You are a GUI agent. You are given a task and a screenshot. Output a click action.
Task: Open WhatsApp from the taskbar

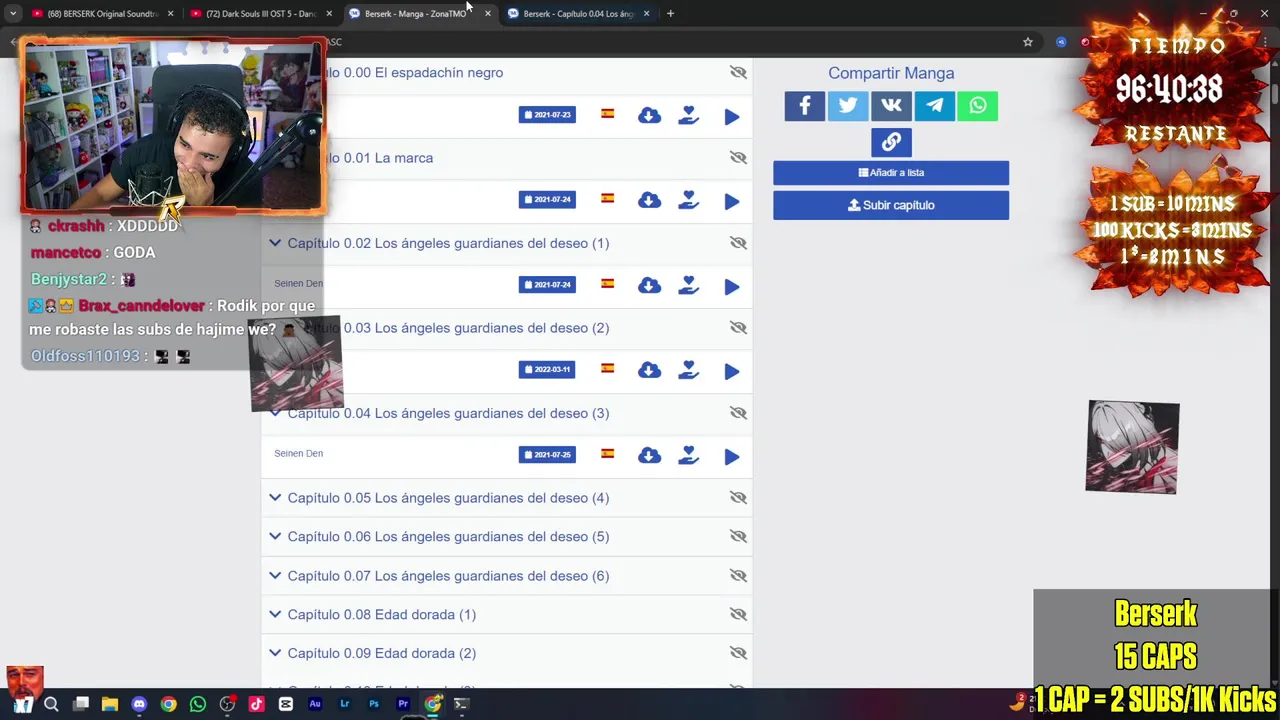[x=198, y=704]
